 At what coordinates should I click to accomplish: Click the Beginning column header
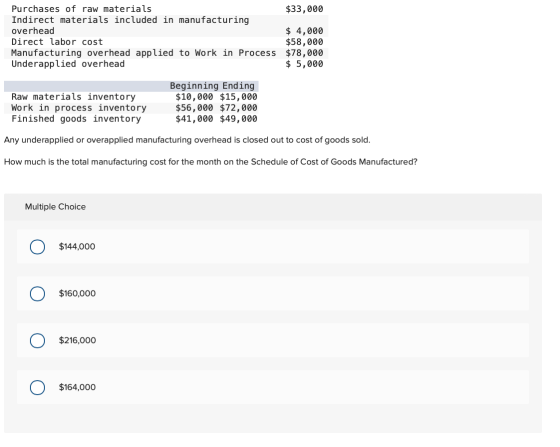click(x=194, y=86)
